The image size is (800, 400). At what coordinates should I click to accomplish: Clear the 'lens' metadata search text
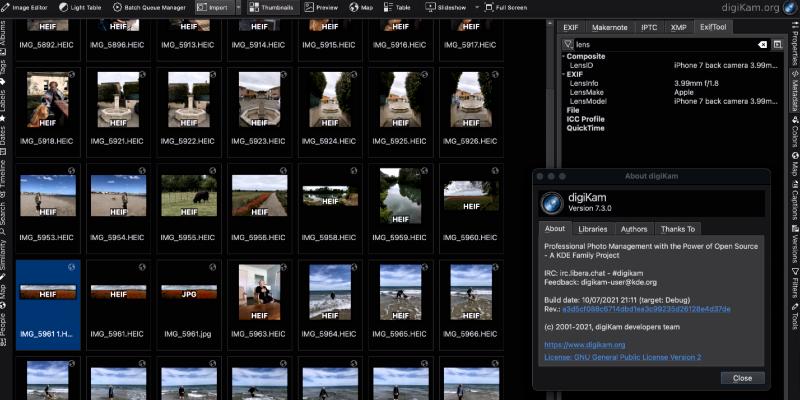tap(762, 45)
